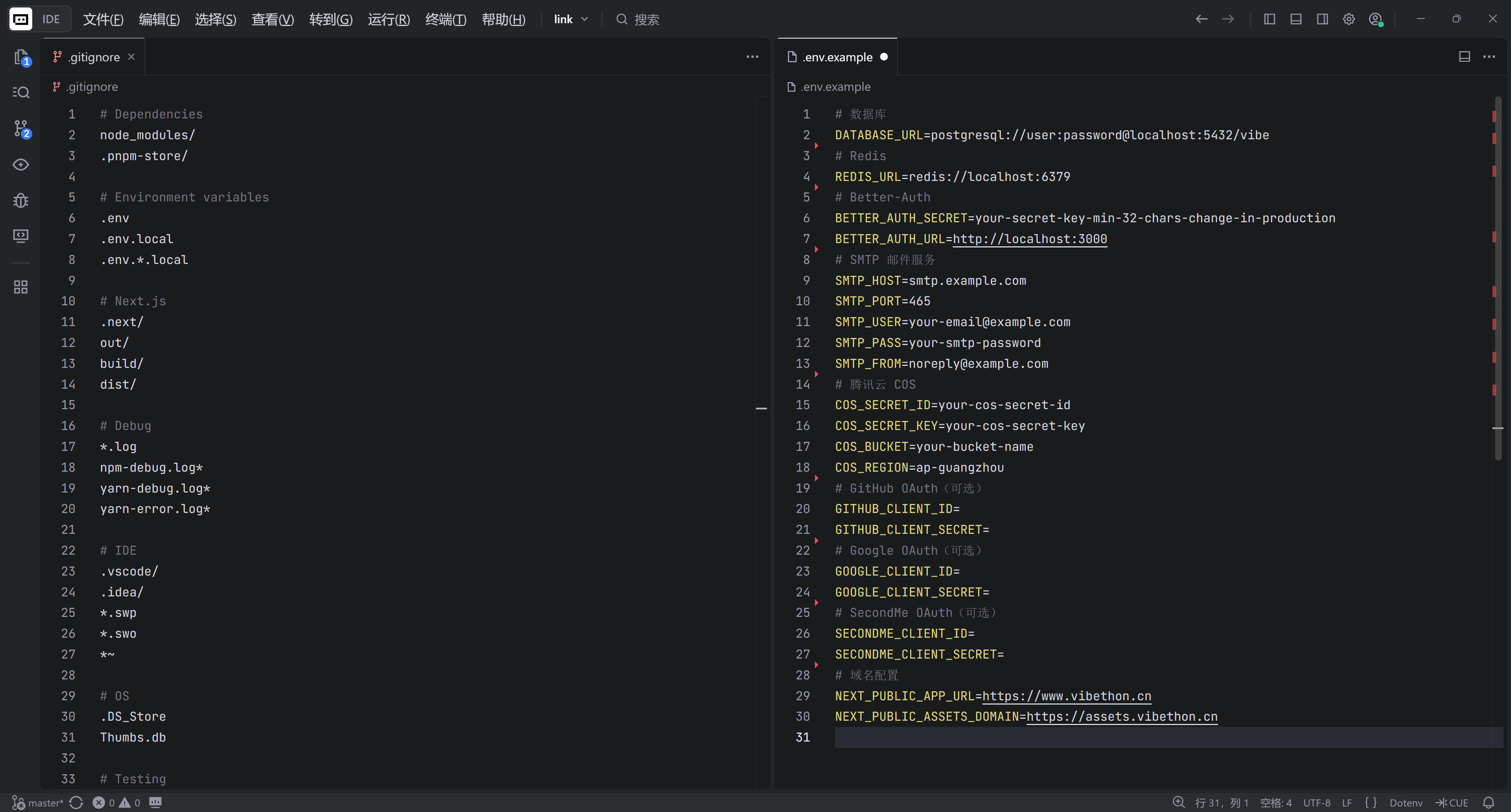The image size is (1511, 812).
Task: Toggle the bottom panel layout button
Action: (1296, 19)
